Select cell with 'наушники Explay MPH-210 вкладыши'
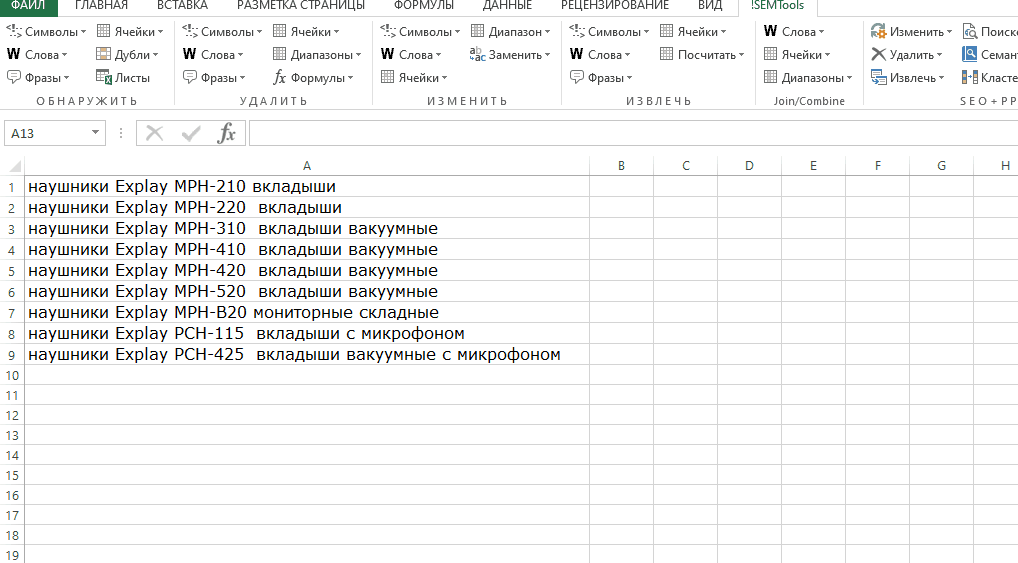 (307, 186)
